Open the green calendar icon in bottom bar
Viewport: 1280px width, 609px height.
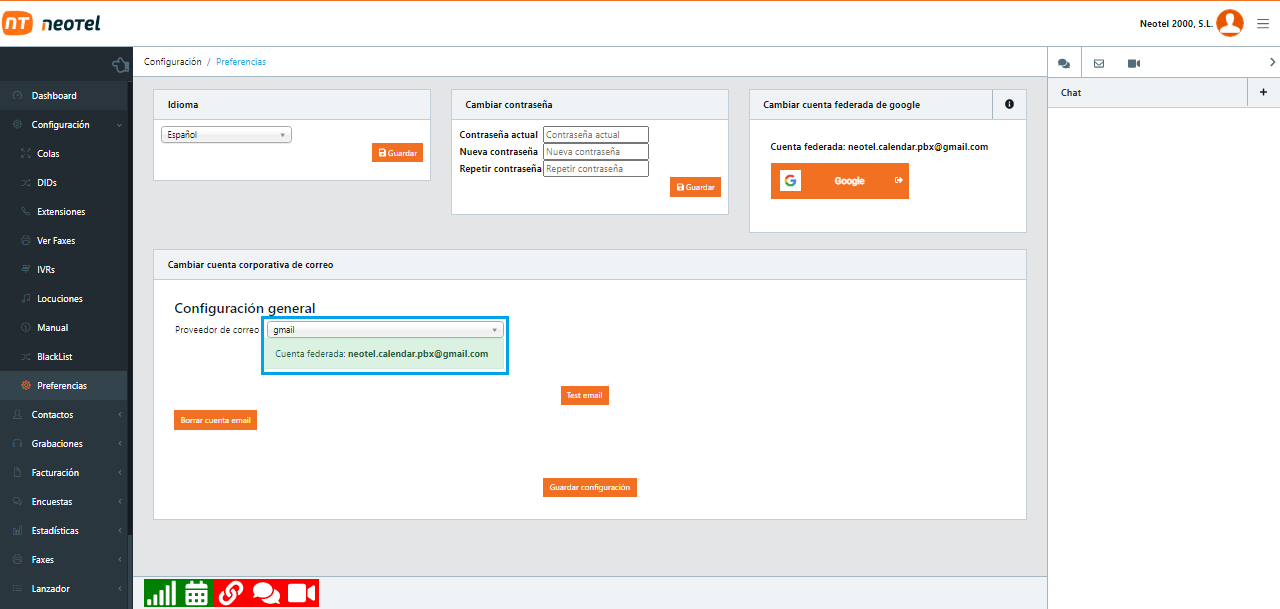(x=196, y=593)
